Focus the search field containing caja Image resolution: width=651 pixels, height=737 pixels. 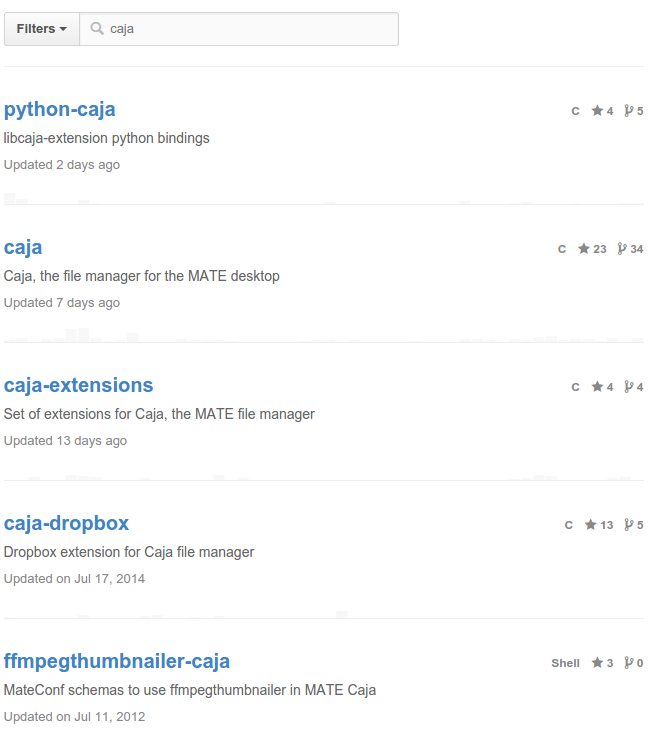click(x=239, y=29)
